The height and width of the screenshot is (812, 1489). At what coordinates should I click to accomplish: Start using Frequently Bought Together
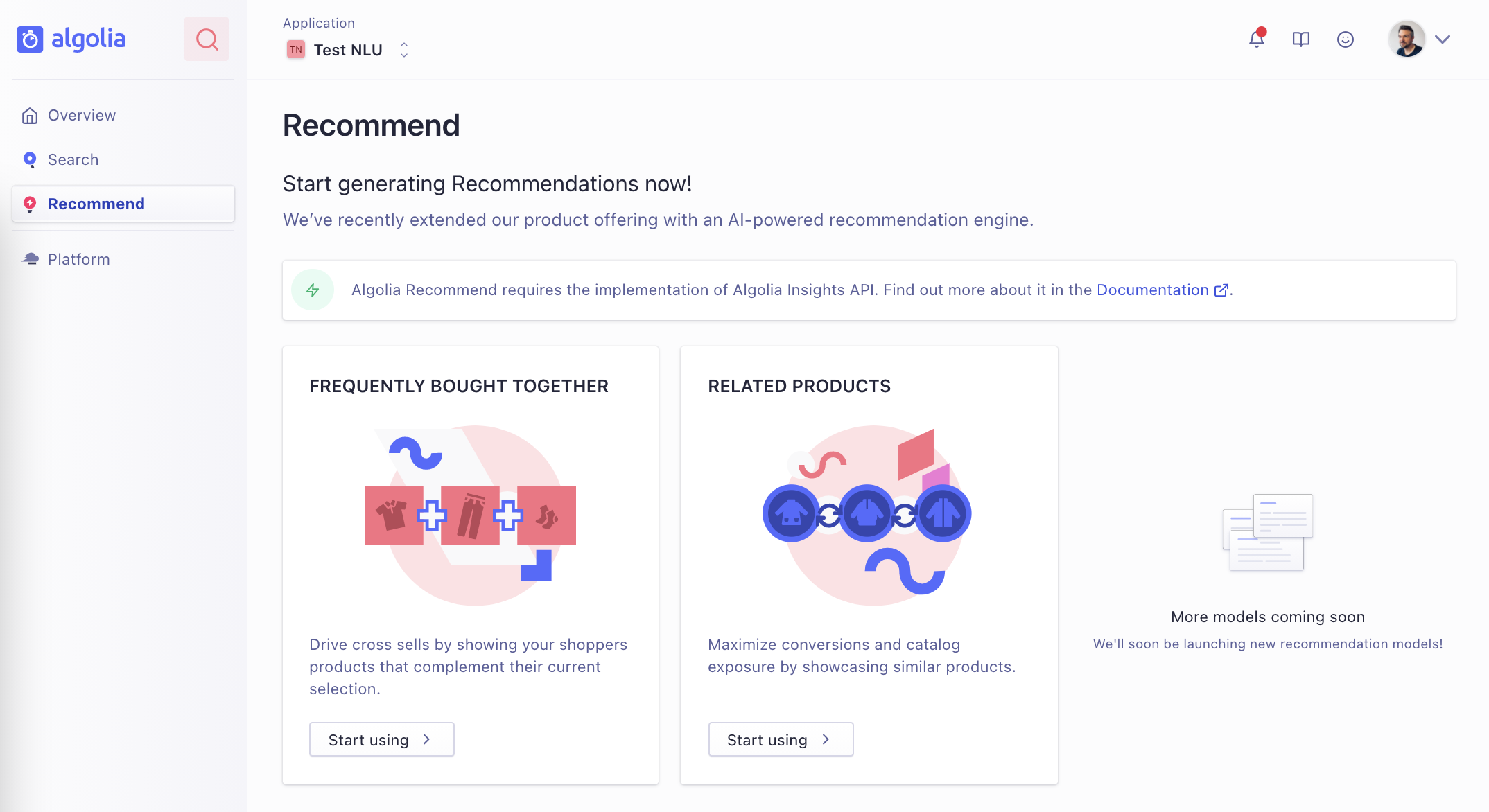pyautogui.click(x=381, y=739)
